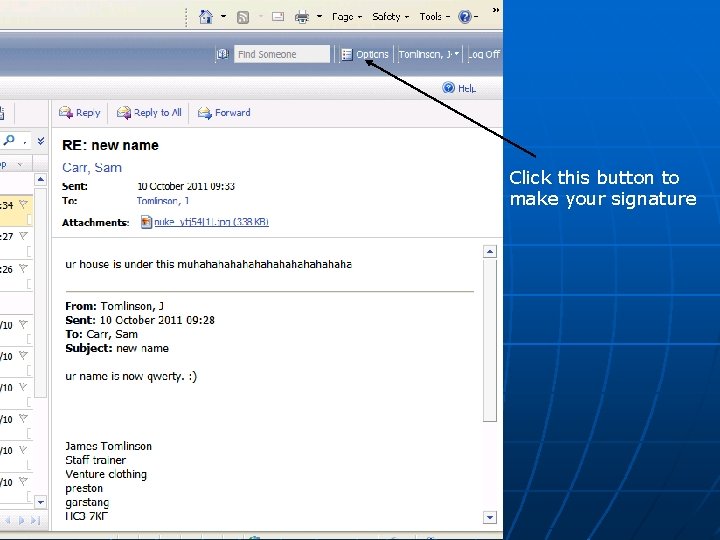Click the RSS feeds icon
This screenshot has height=540, width=720.
[x=242, y=17]
